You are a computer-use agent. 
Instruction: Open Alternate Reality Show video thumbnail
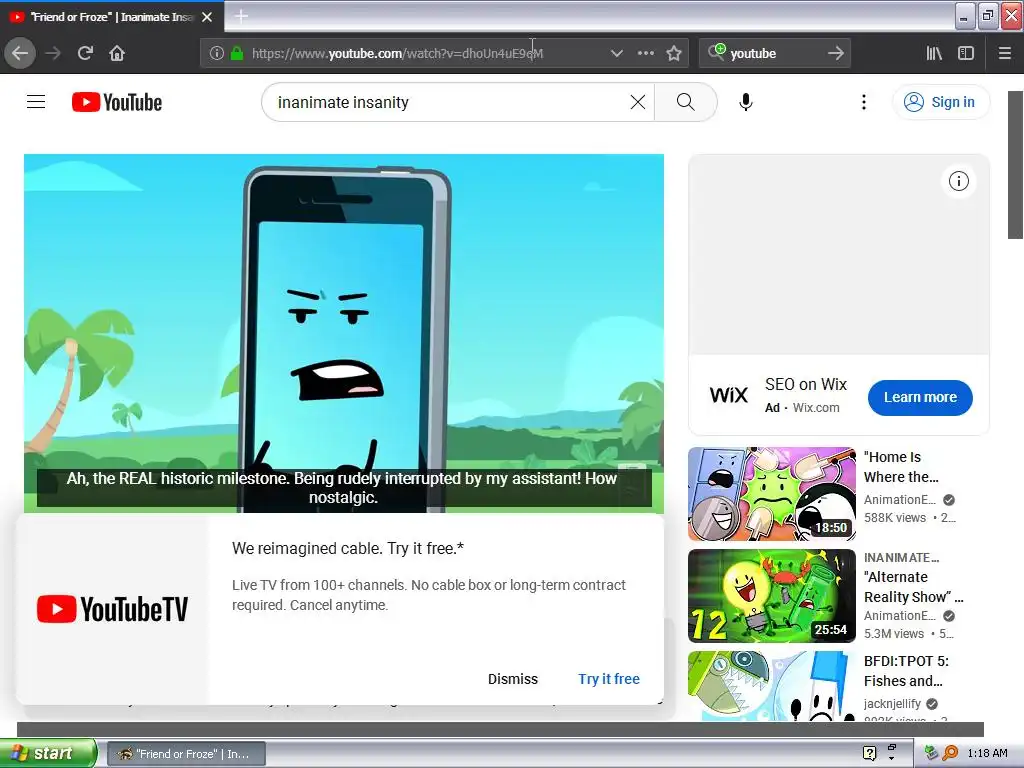771,596
